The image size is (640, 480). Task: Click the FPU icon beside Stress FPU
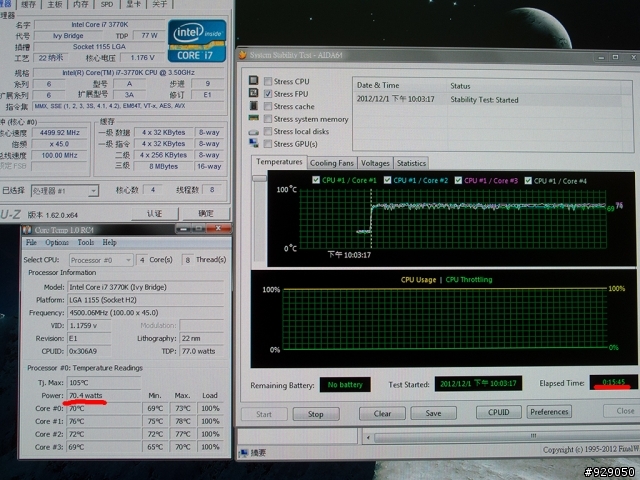[253, 93]
